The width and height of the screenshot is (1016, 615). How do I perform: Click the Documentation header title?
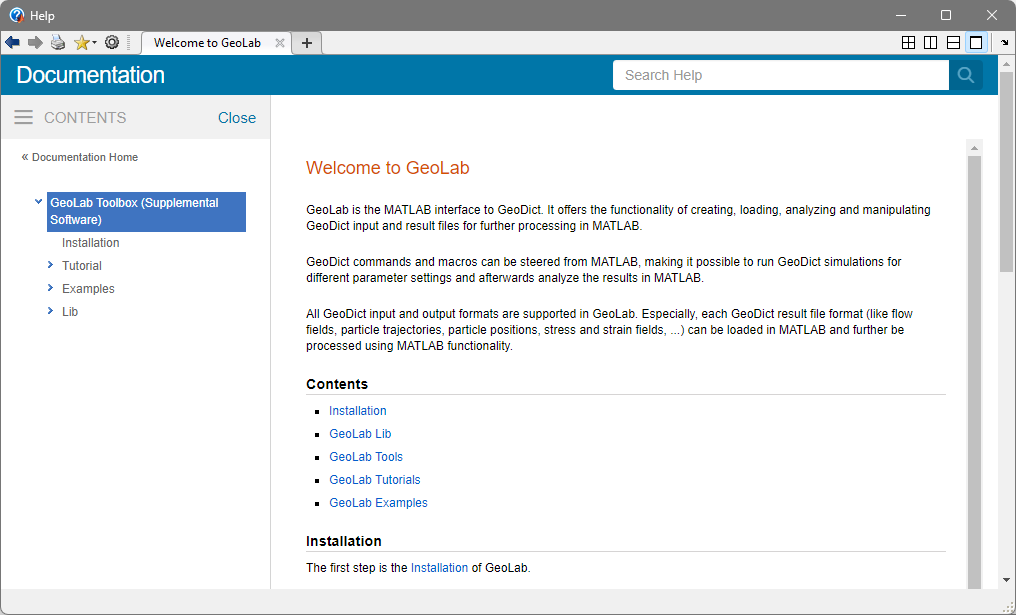(x=90, y=75)
